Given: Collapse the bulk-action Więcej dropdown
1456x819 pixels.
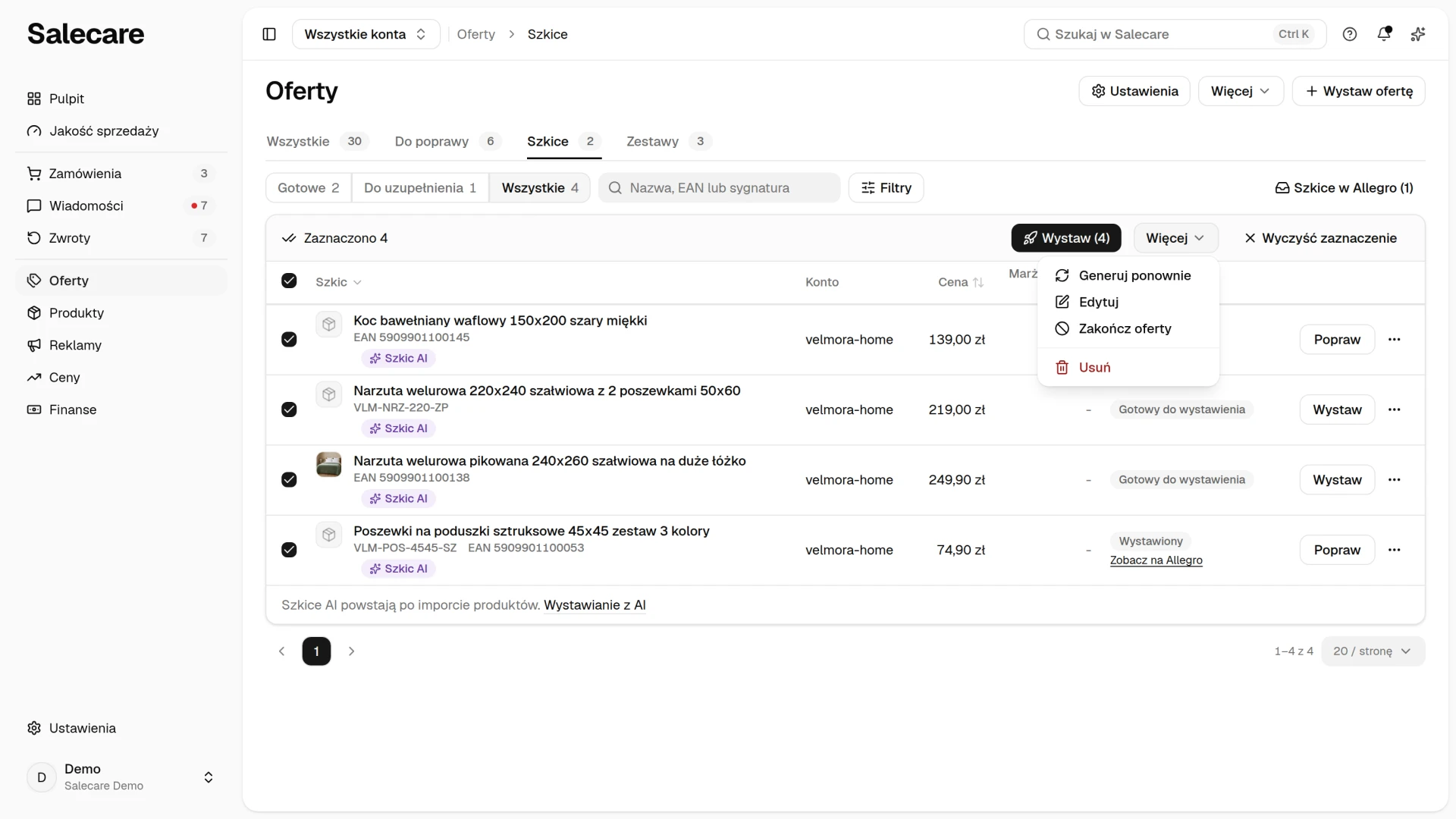Looking at the screenshot, I should pyautogui.click(x=1175, y=238).
